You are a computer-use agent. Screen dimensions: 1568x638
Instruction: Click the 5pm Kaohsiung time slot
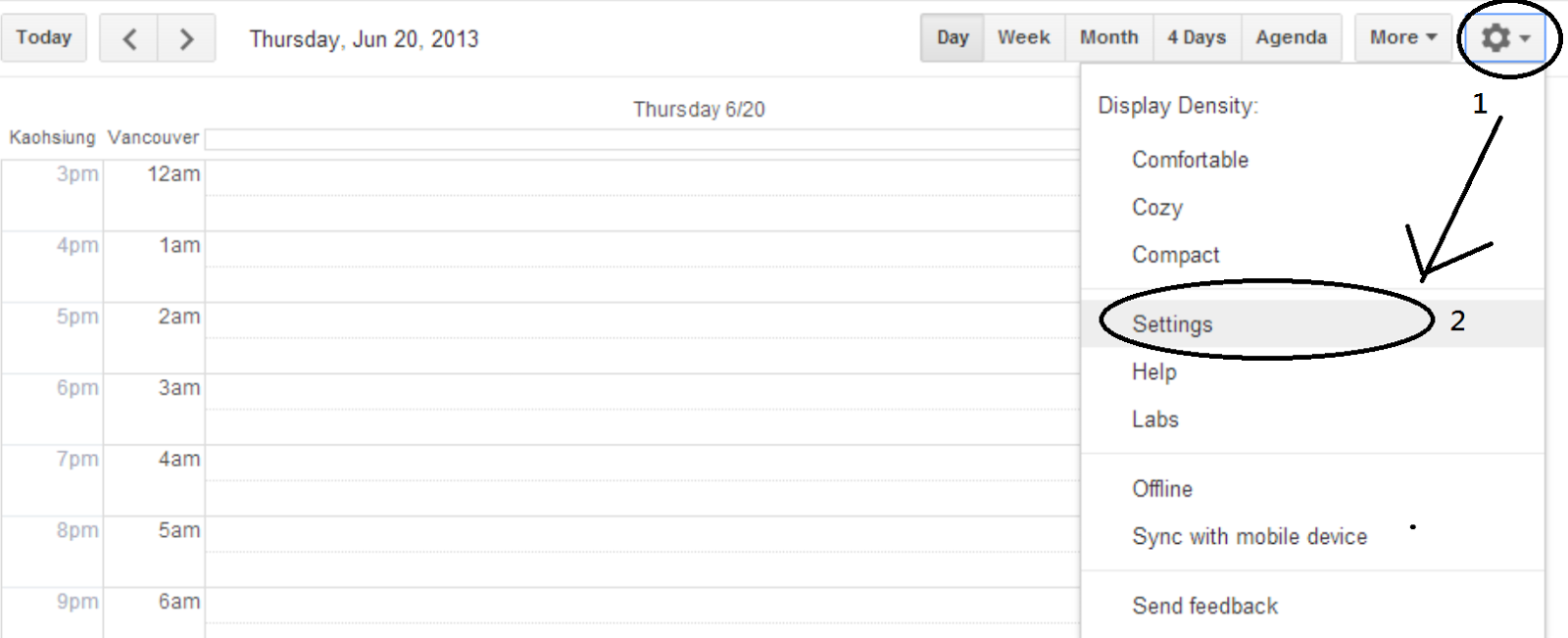(78, 316)
